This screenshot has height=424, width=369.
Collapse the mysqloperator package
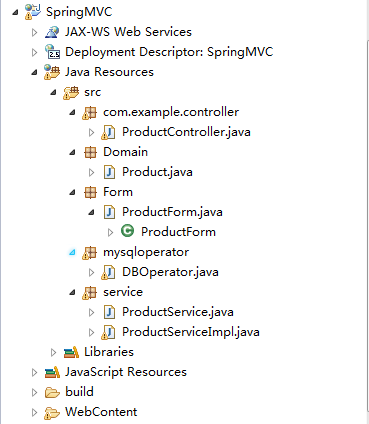click(x=72, y=253)
